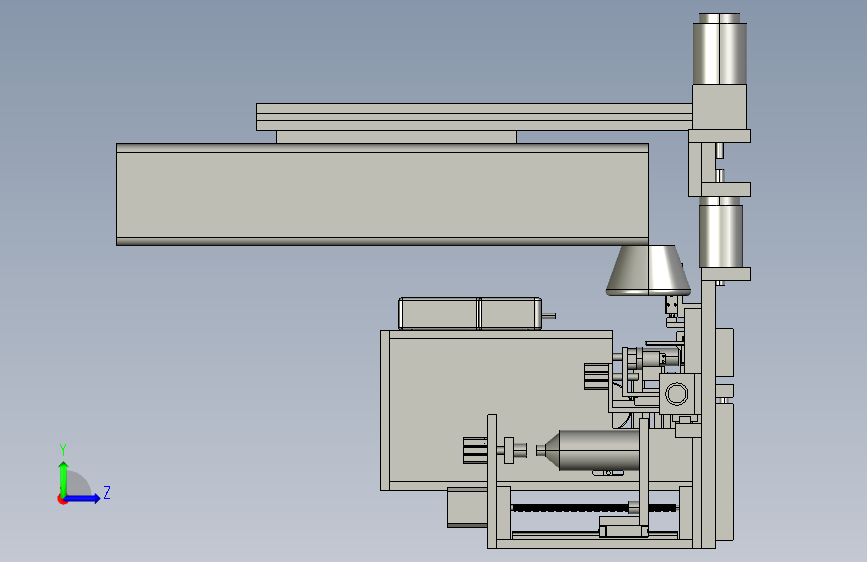Select the cone-shaped hopper part
Image resolution: width=867 pixels, height=562 pixels.
click(x=648, y=270)
